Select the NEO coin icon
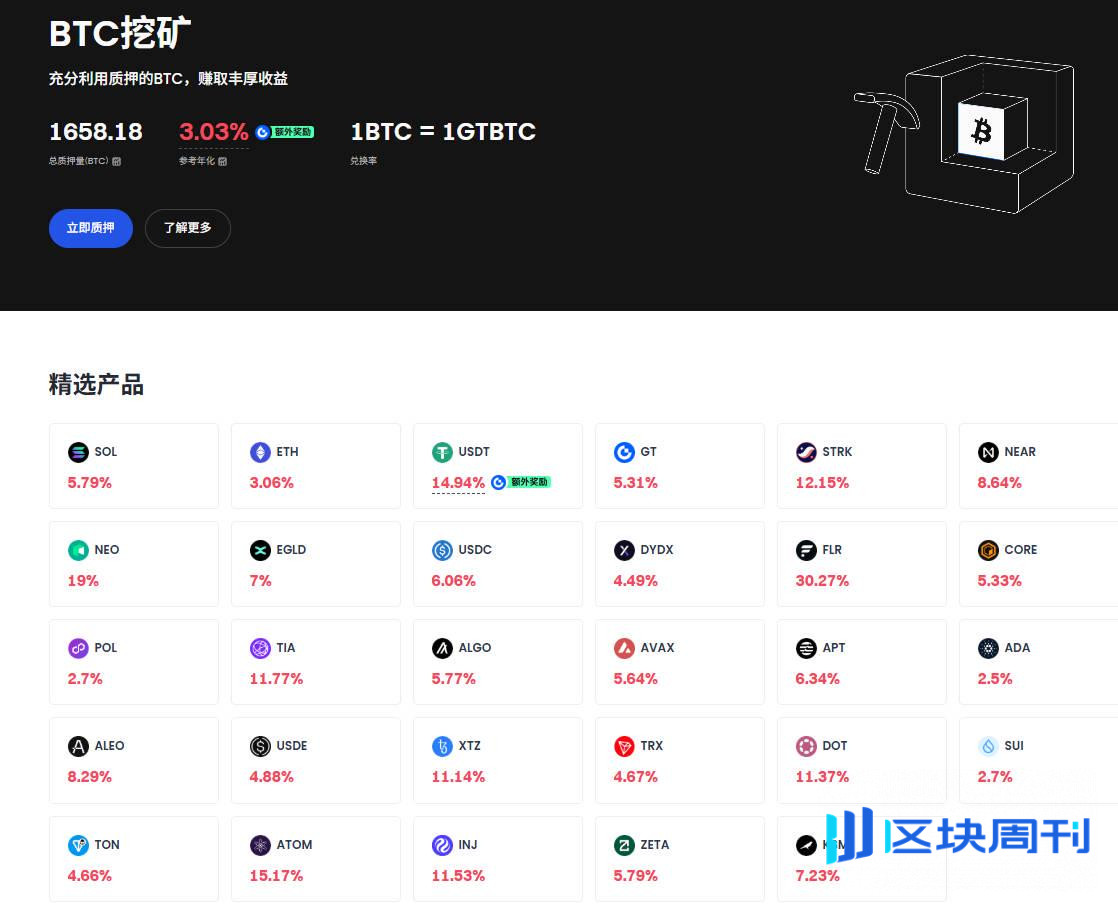The image size is (1118, 908). tap(78, 550)
